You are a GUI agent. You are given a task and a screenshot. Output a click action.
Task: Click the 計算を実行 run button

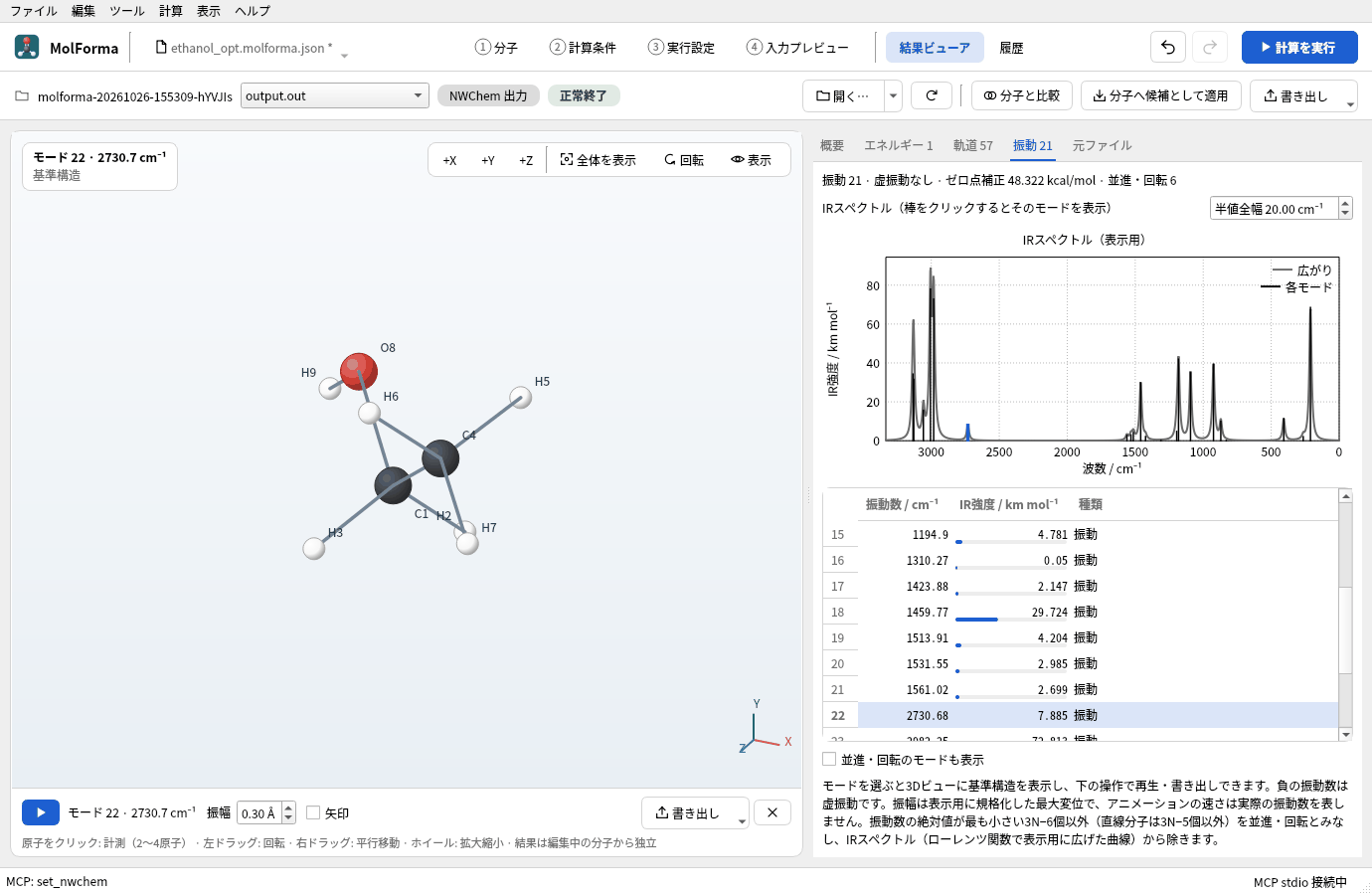[x=1299, y=47]
